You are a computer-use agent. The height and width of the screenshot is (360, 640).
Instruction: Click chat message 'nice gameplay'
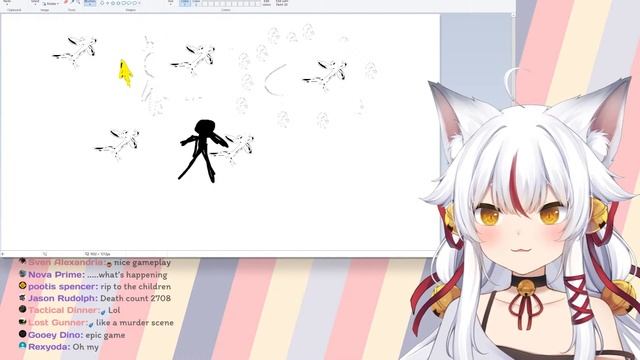(x=142, y=262)
